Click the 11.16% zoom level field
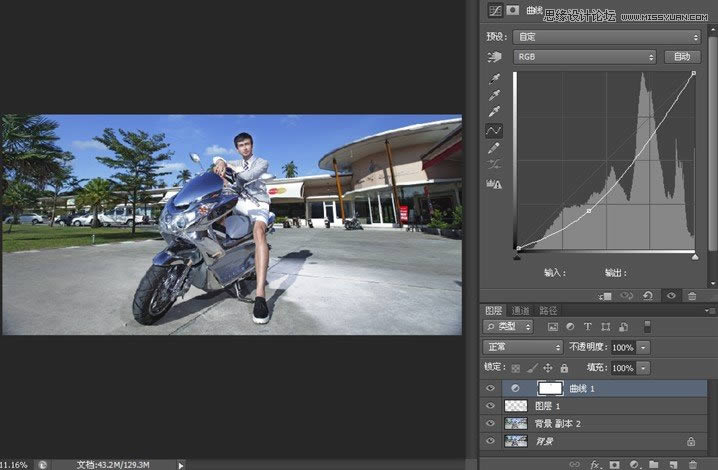The image size is (718, 470). 14,465
